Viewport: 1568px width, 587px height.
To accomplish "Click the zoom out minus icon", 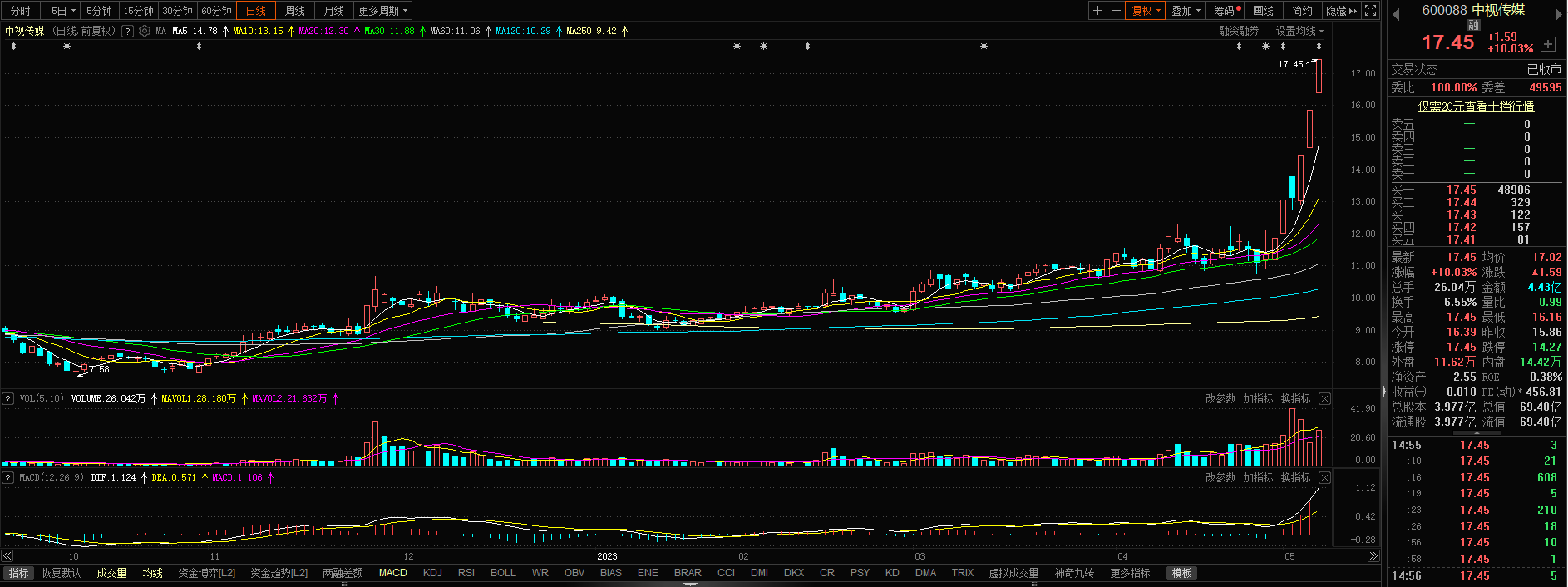I will [1116, 11].
